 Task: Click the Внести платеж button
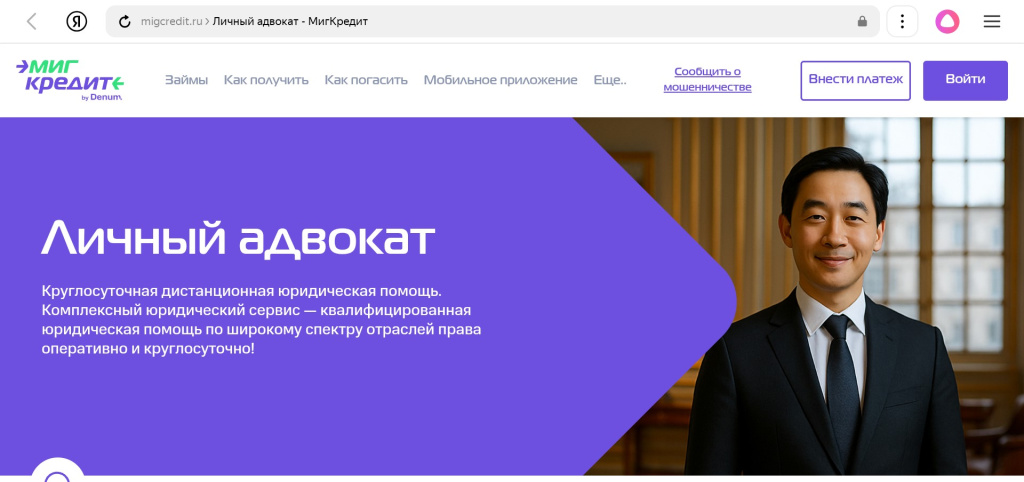[856, 80]
